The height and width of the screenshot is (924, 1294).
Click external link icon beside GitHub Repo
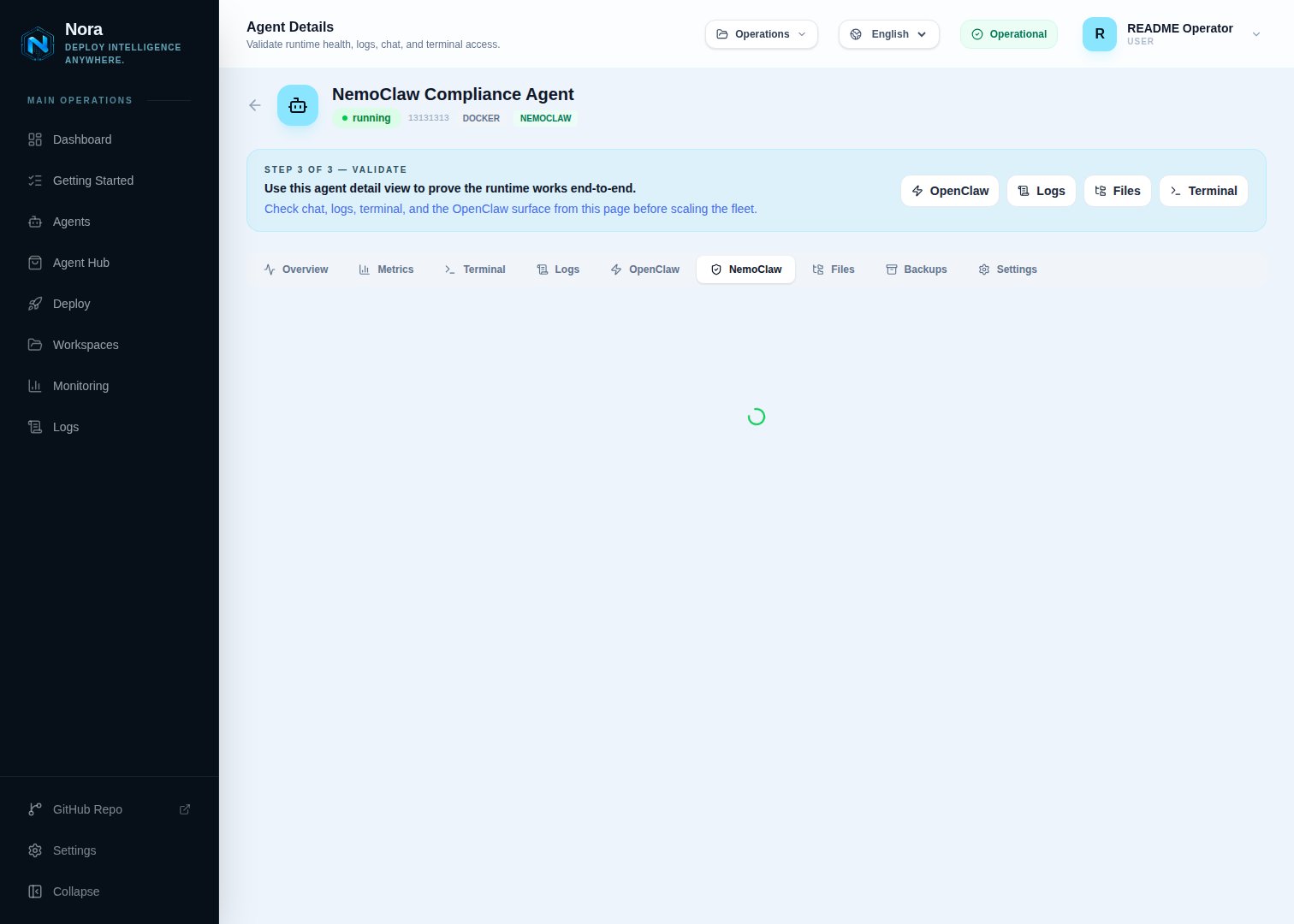click(x=185, y=809)
